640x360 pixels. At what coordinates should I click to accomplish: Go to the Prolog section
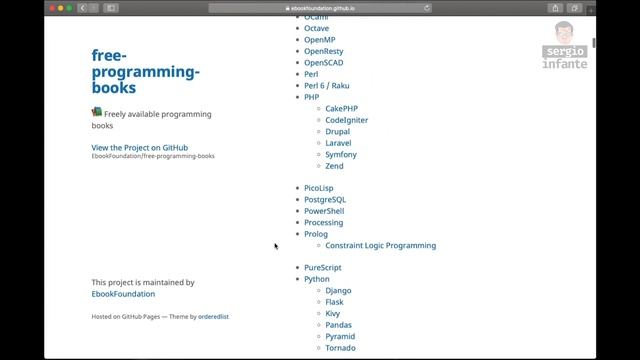(x=316, y=234)
